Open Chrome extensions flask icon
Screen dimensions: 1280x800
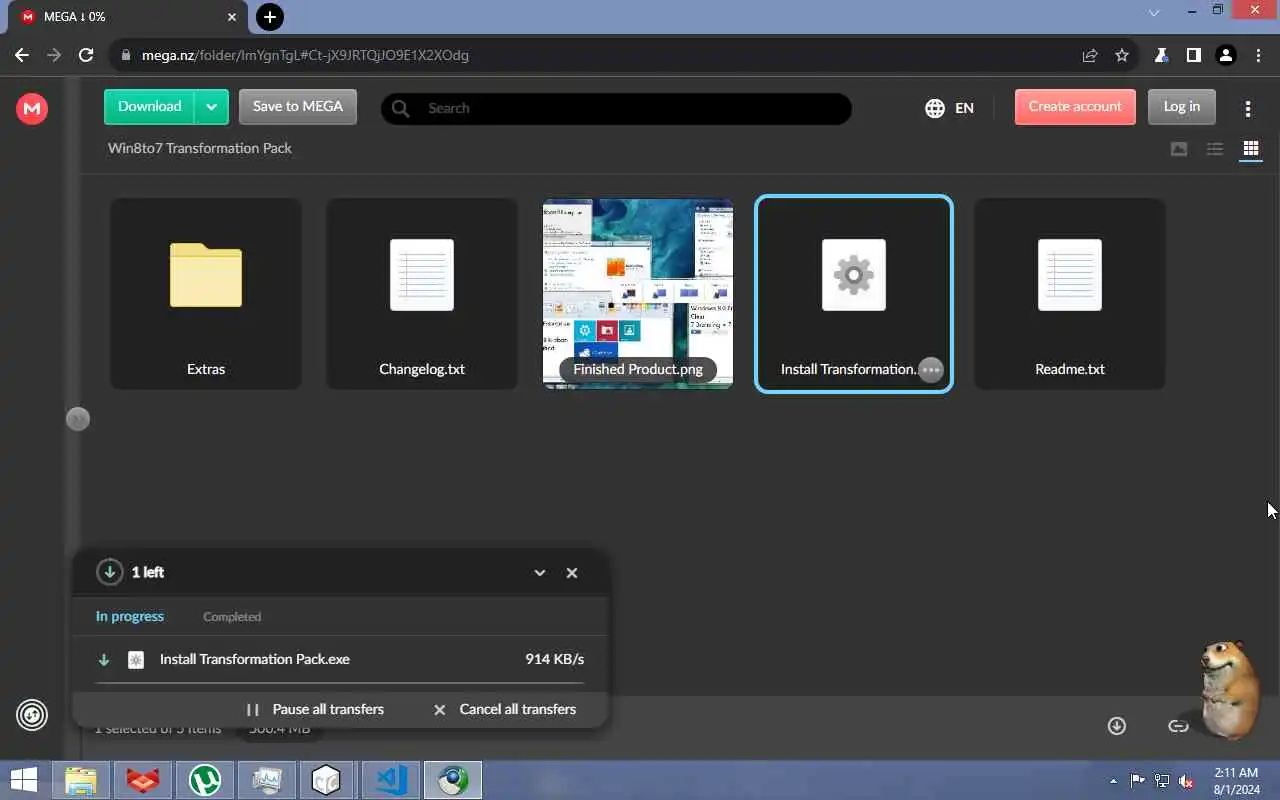(x=1162, y=55)
